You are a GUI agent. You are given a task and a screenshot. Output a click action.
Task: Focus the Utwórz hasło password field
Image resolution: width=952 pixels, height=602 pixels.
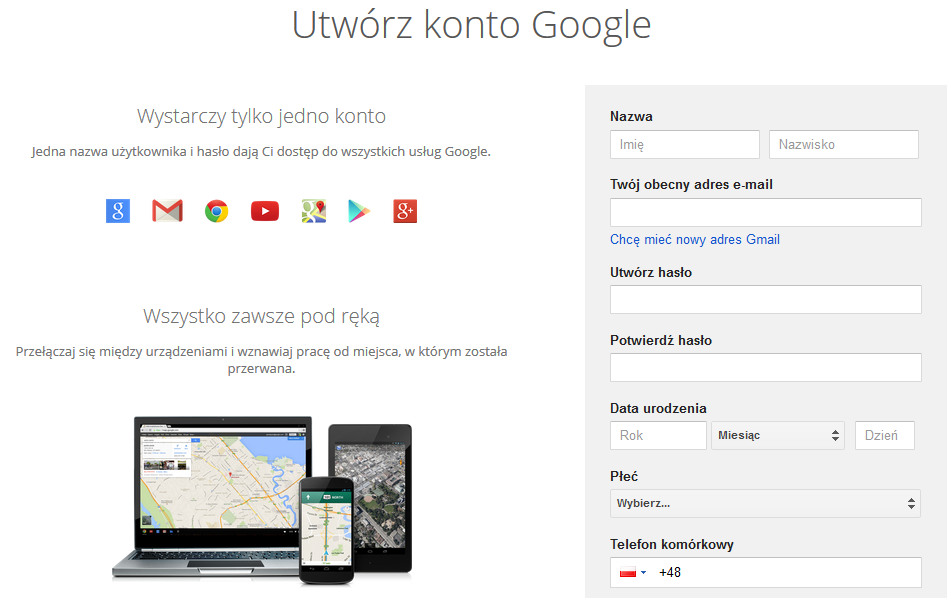[766, 300]
